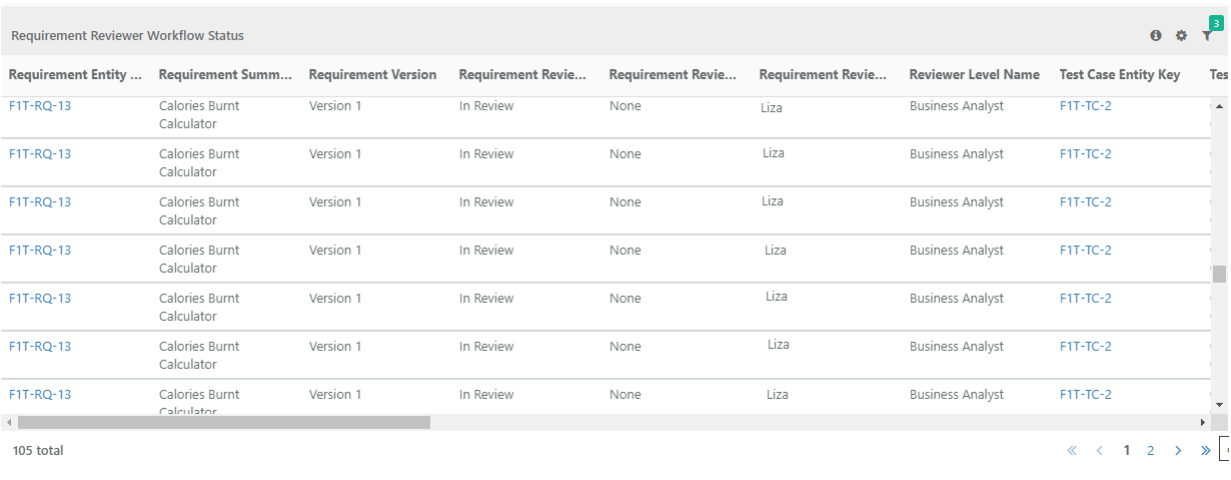Sort by Reviewer Level Name header

tap(975, 75)
